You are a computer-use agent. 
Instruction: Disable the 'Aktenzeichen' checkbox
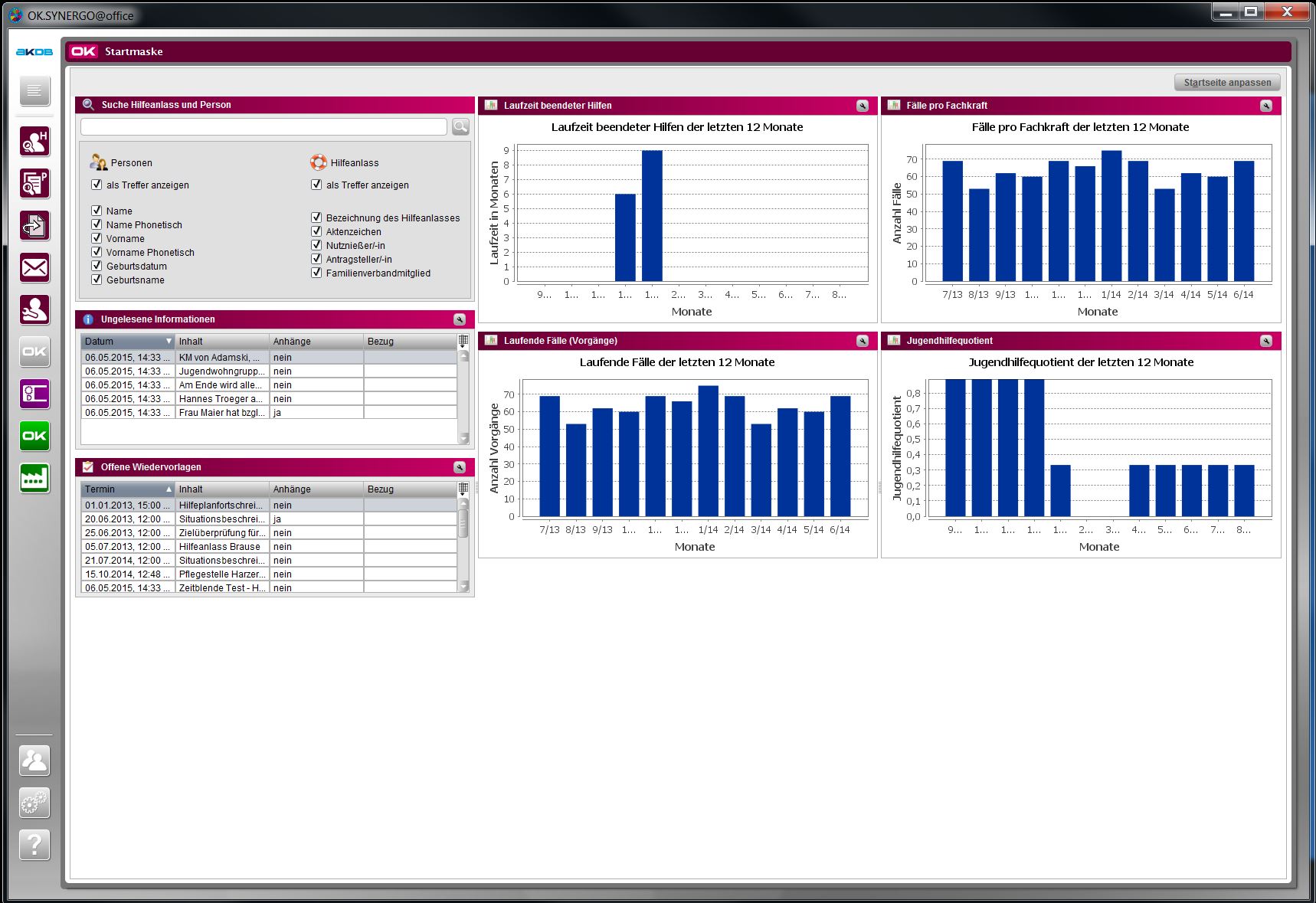point(316,231)
